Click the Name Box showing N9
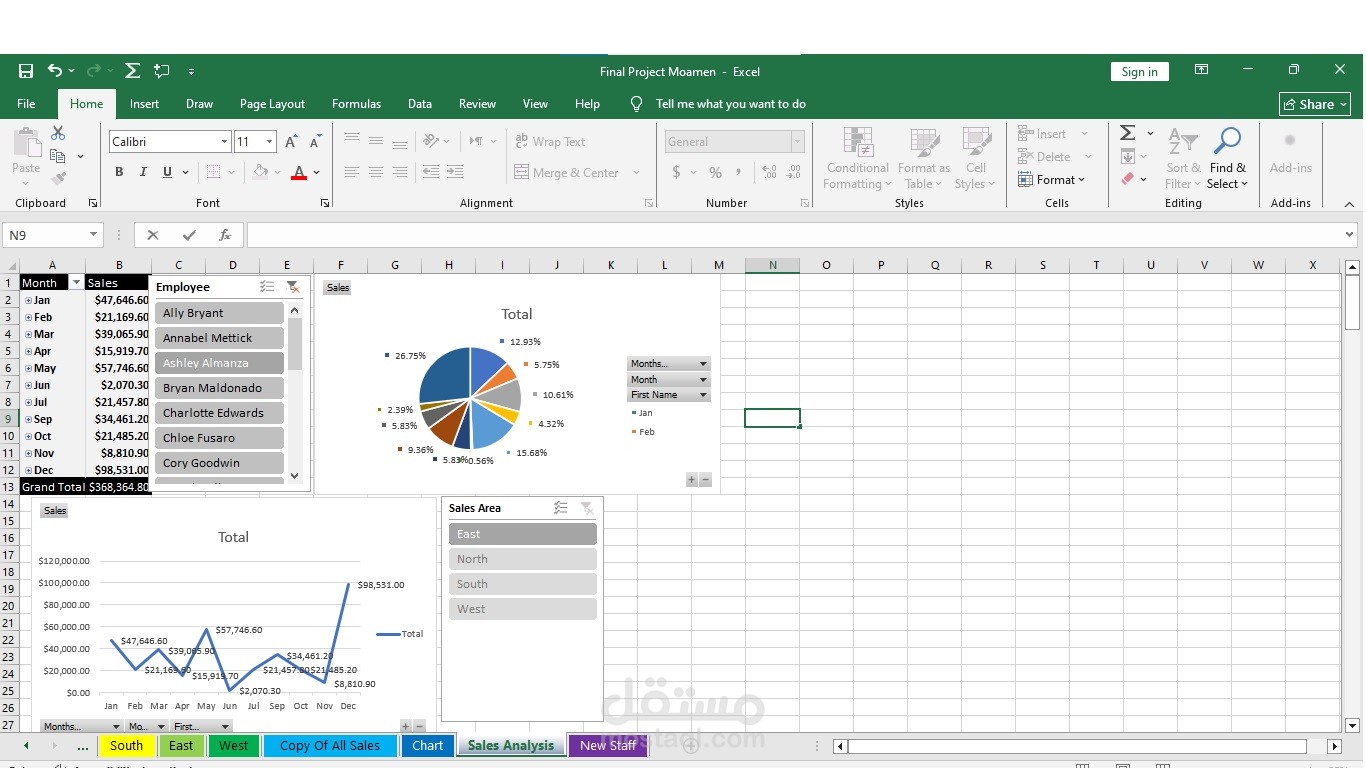Screen dimensions: 1366x768 (x=45, y=234)
